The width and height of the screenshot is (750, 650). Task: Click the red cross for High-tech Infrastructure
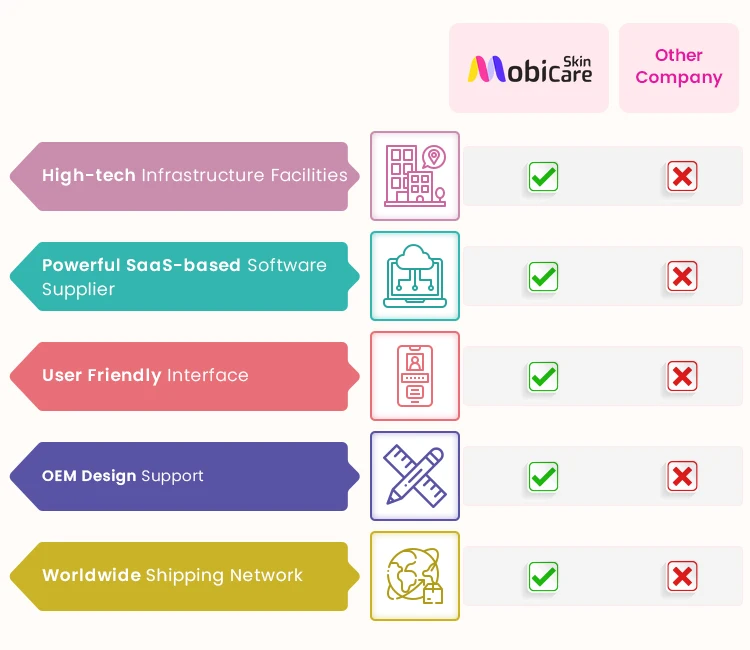(x=682, y=177)
